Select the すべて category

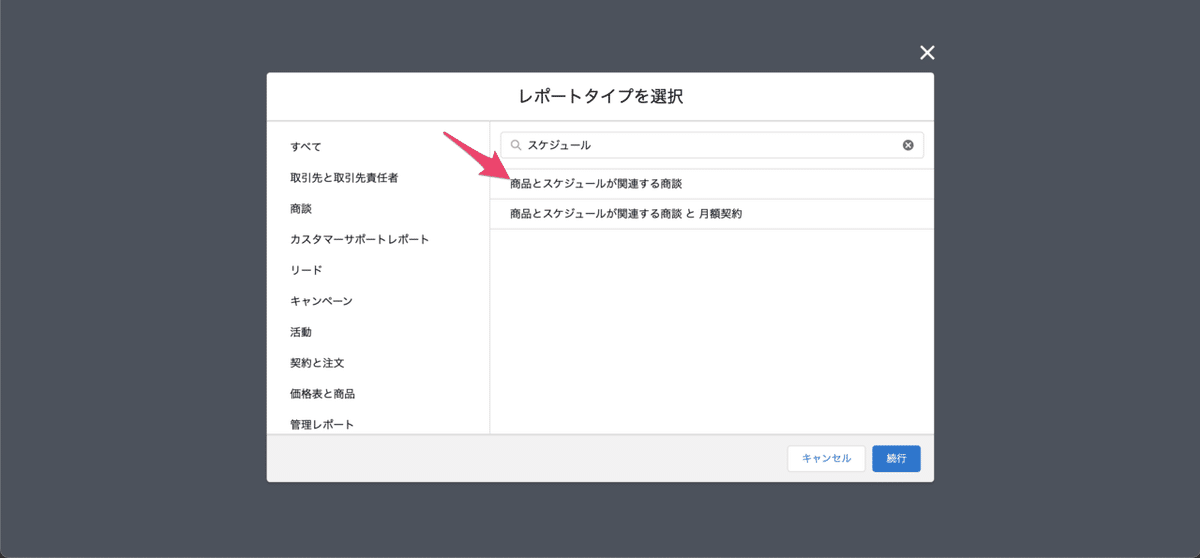coord(306,146)
